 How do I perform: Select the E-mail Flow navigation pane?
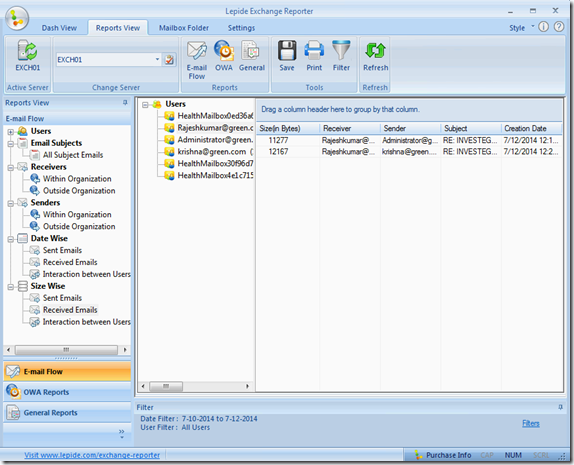point(67,371)
